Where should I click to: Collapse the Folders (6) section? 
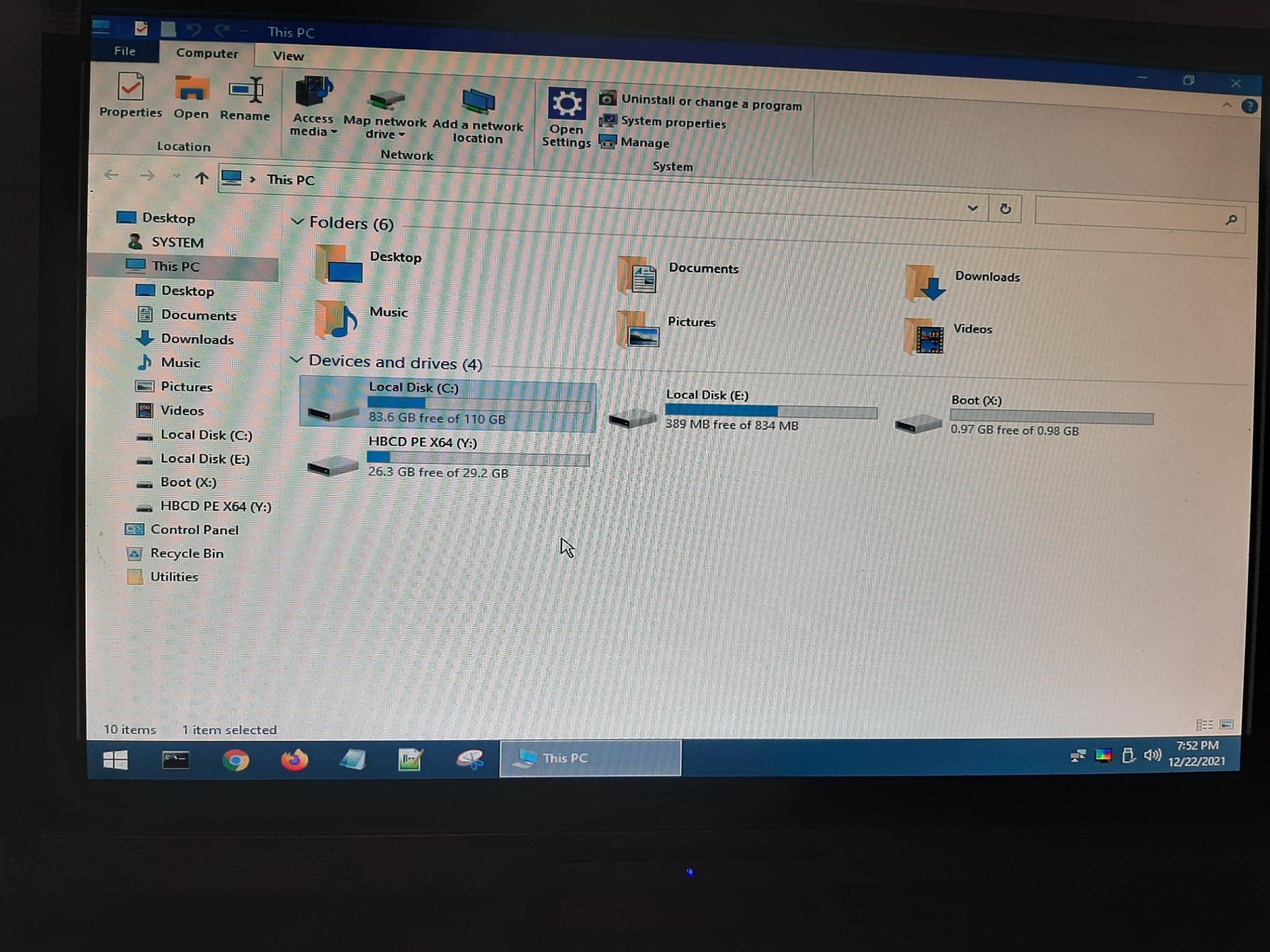[x=297, y=221]
